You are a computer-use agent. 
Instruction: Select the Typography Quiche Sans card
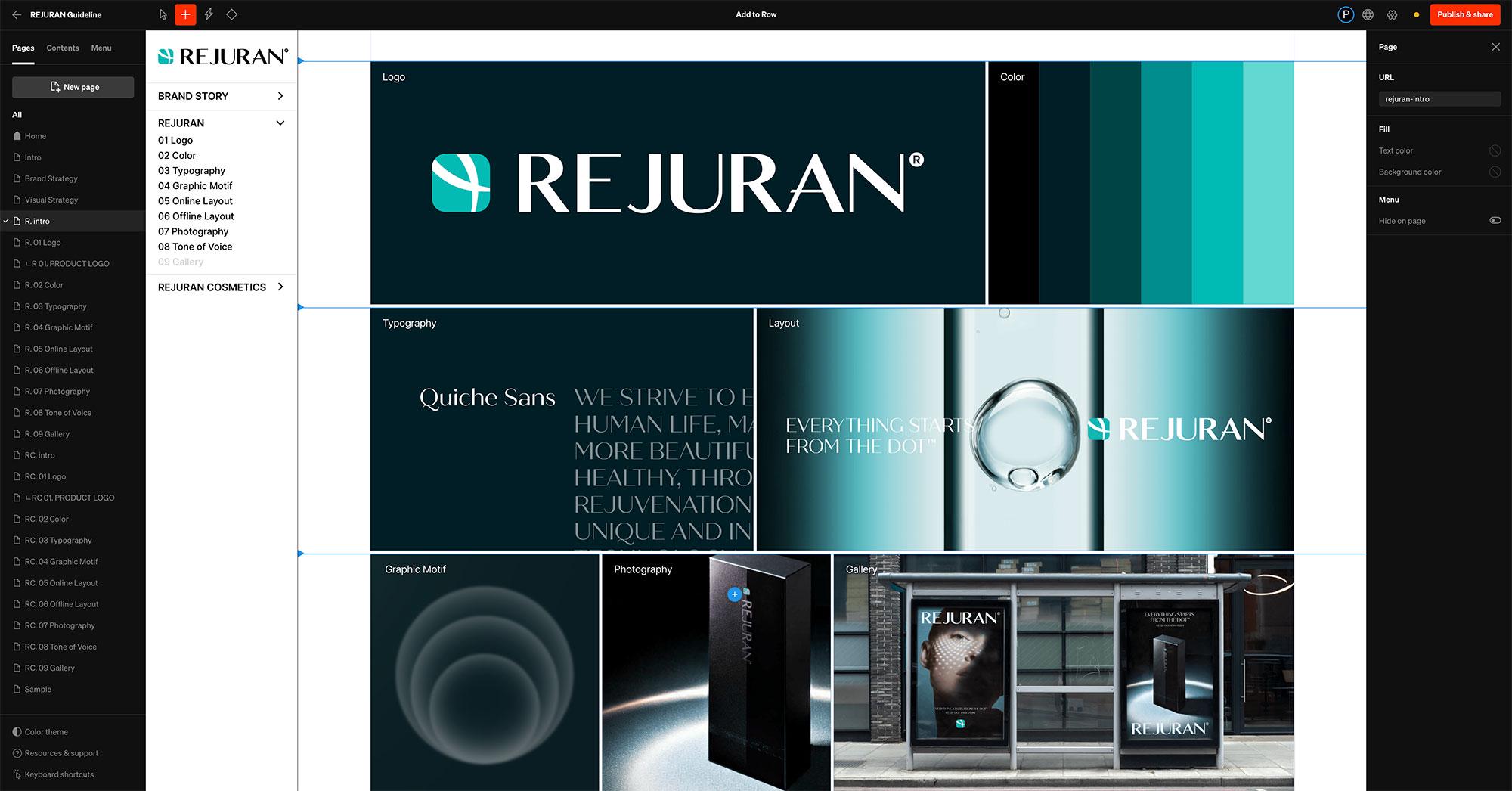(x=562, y=430)
